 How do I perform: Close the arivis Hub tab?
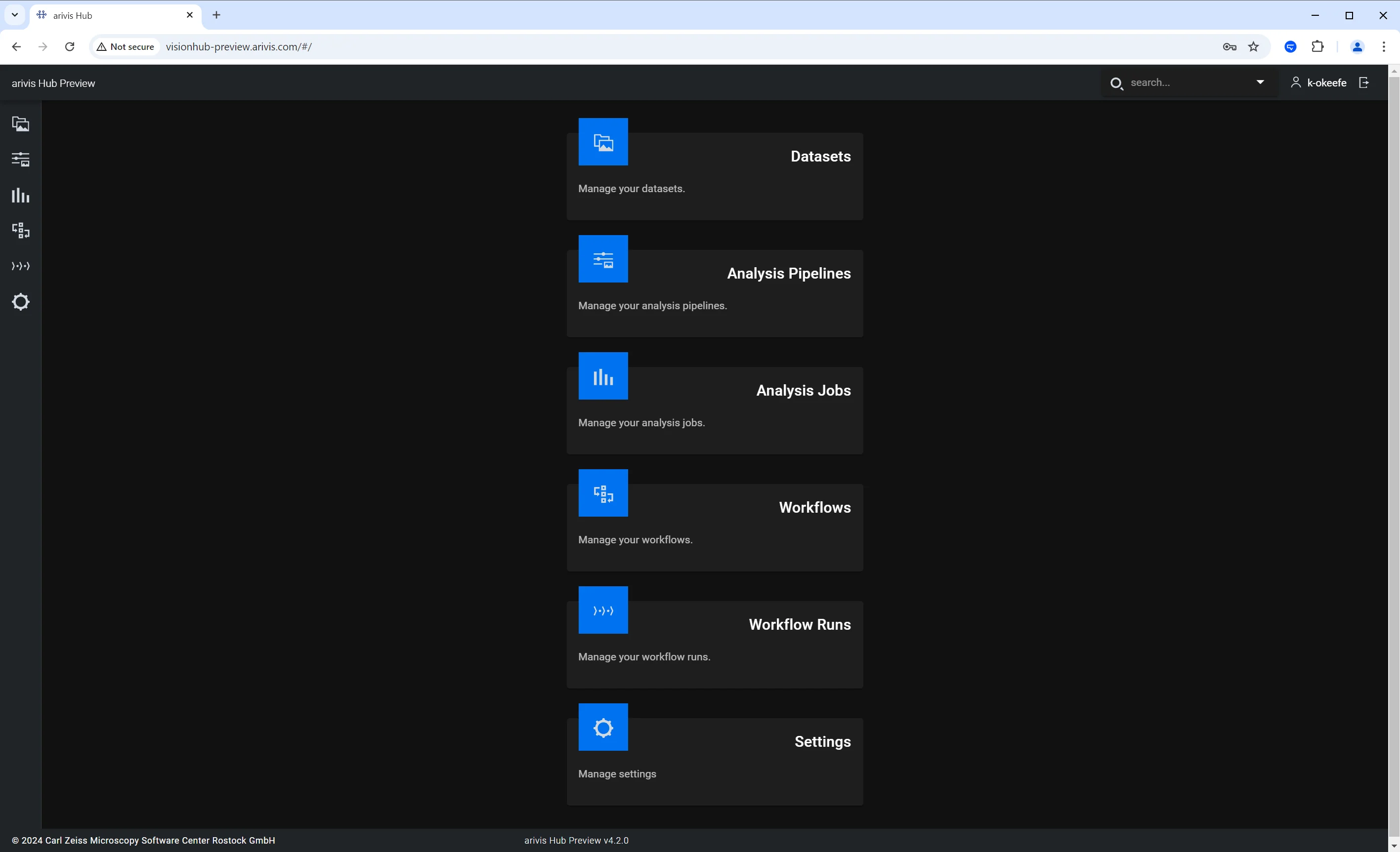pyautogui.click(x=190, y=15)
